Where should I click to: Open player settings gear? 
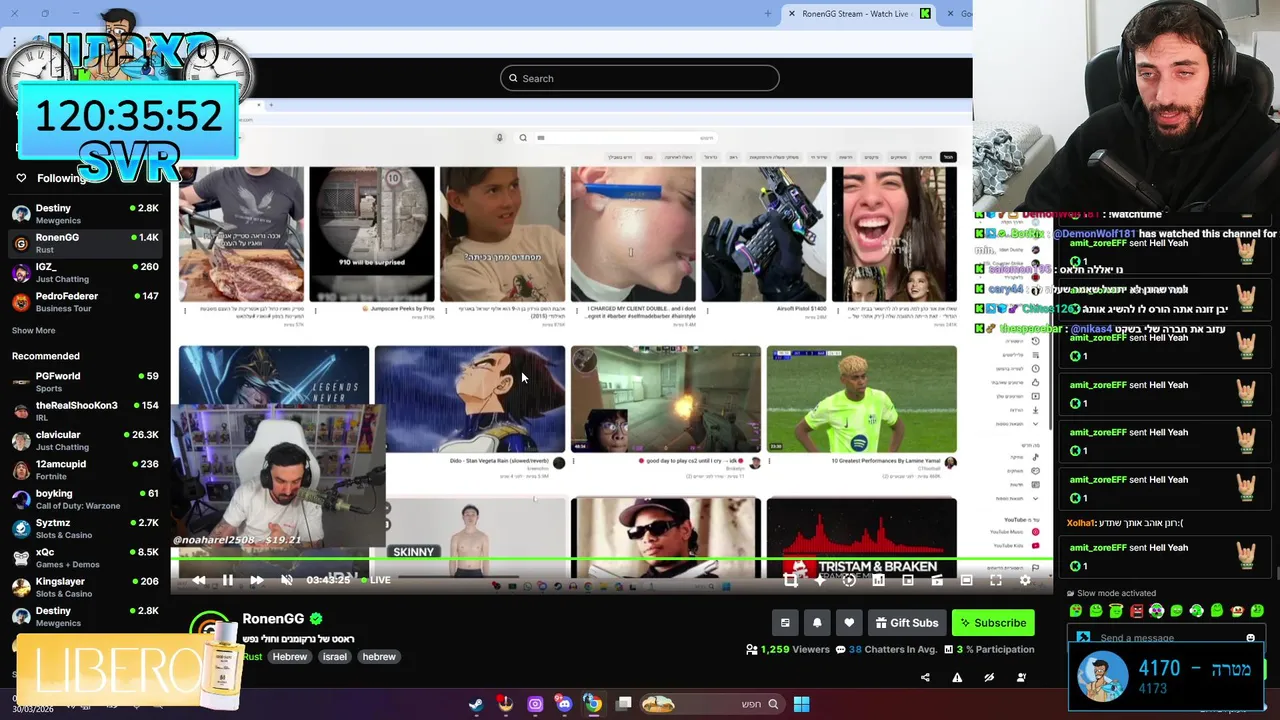1025,580
